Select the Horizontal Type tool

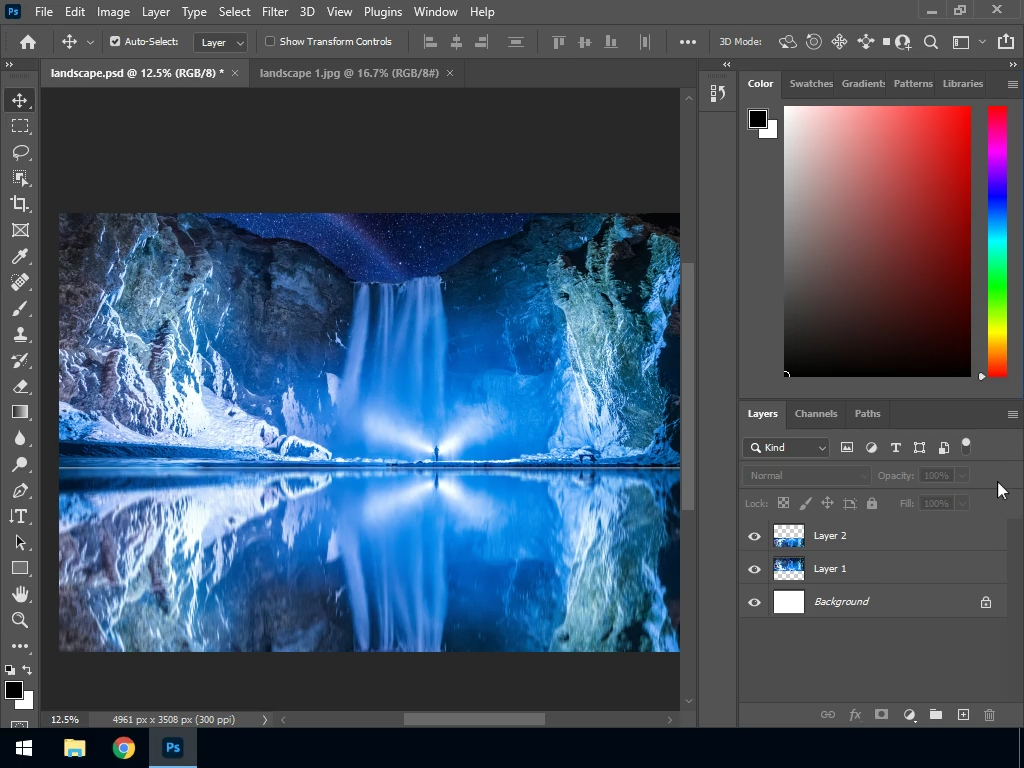pos(20,516)
